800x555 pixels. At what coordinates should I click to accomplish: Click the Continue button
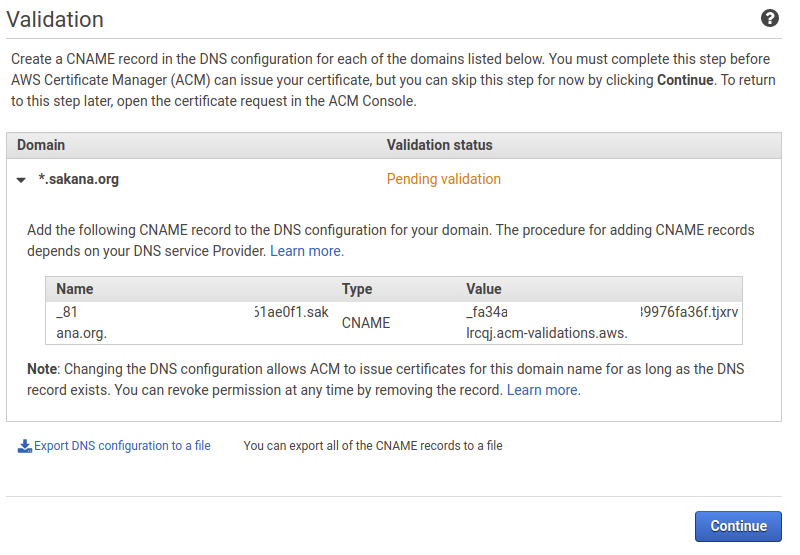[738, 526]
